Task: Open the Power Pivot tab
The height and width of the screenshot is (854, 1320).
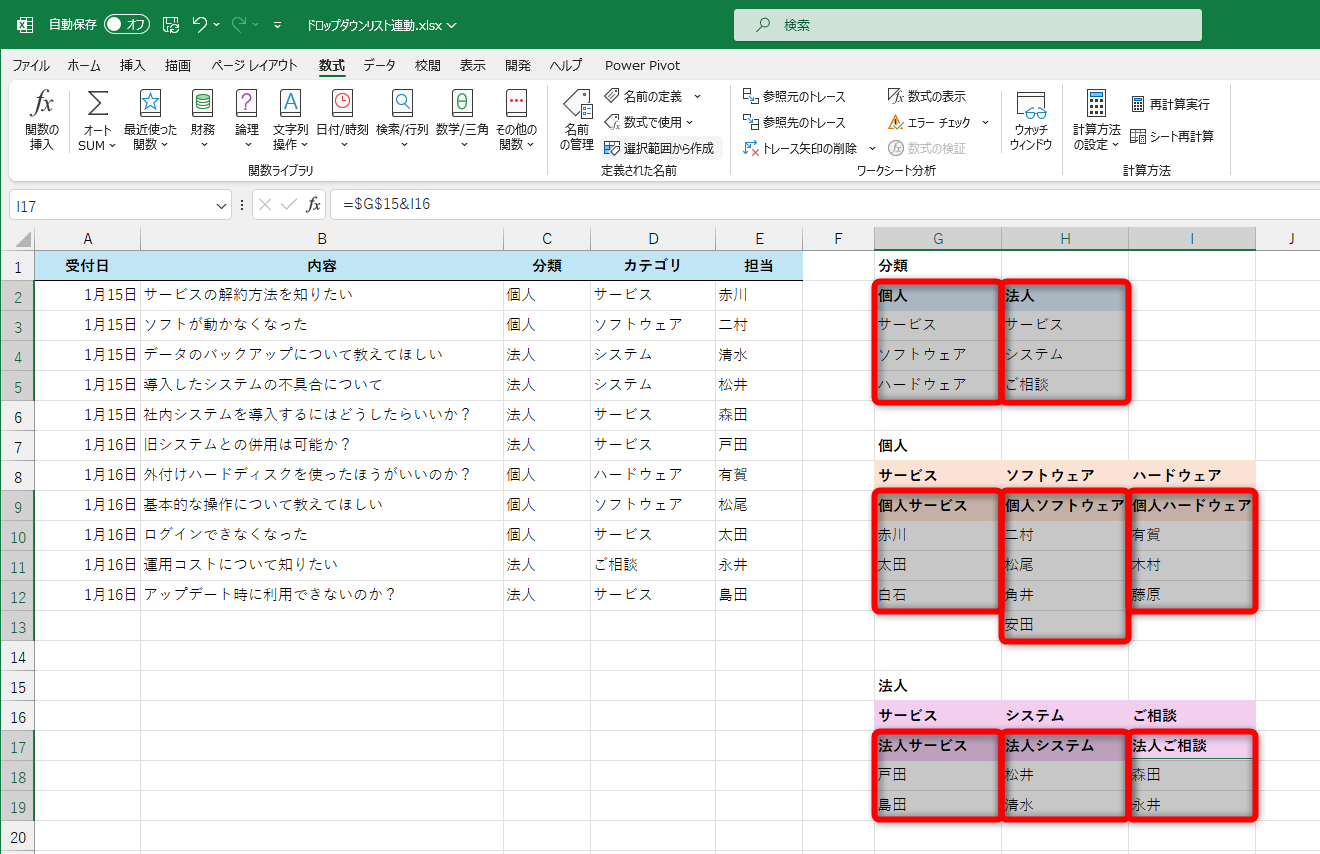Action: point(641,65)
